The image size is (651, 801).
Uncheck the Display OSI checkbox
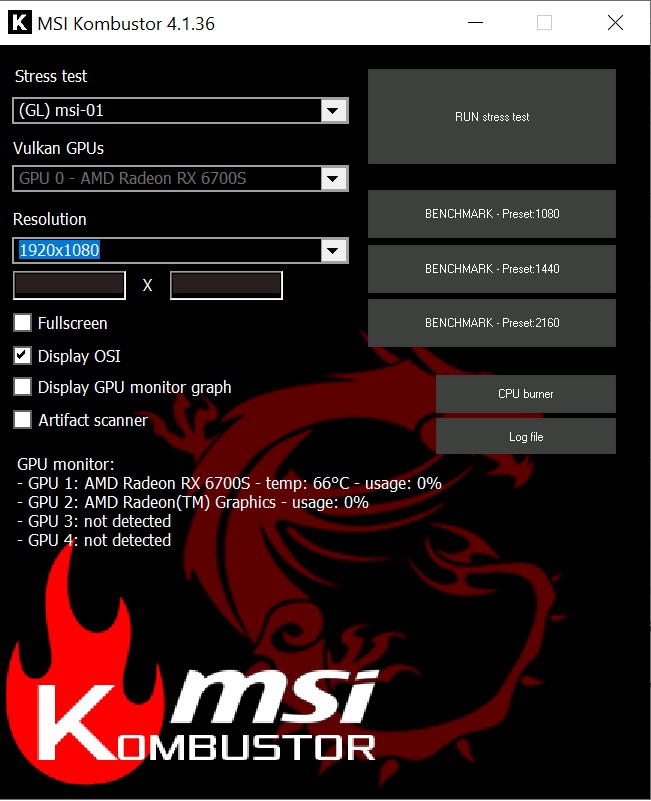22,356
